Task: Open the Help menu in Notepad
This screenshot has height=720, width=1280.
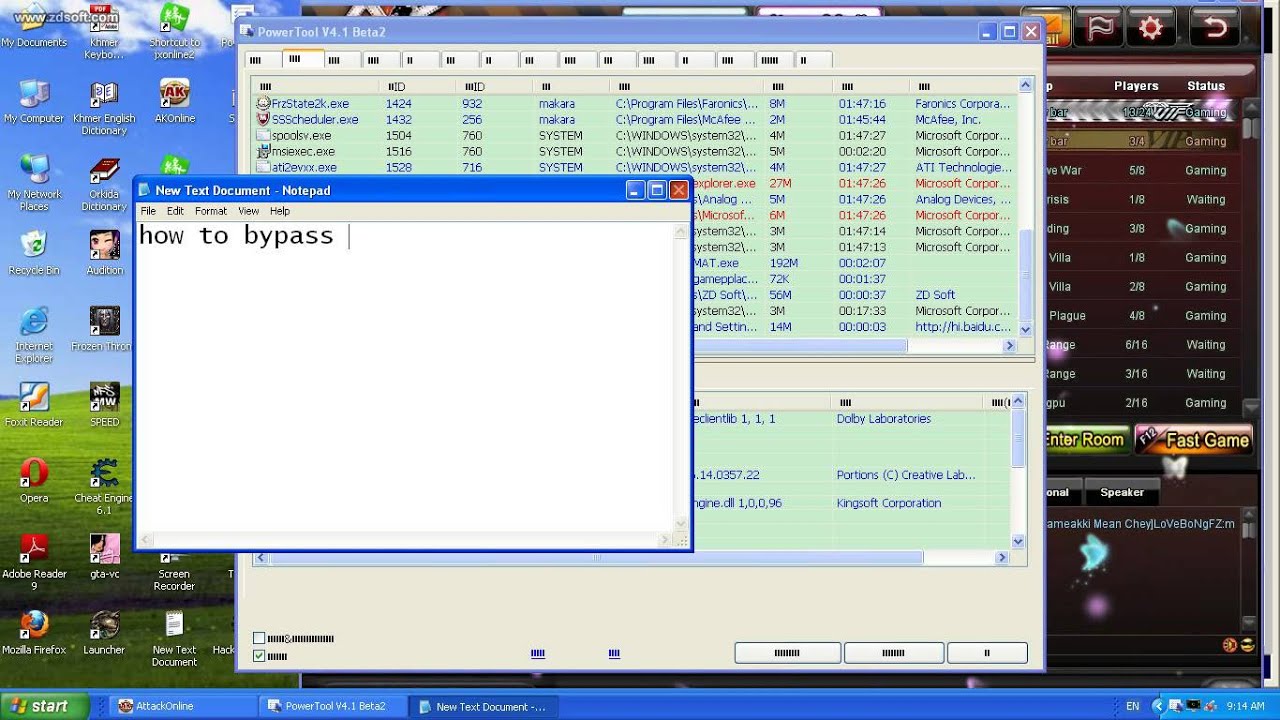Action: click(280, 211)
